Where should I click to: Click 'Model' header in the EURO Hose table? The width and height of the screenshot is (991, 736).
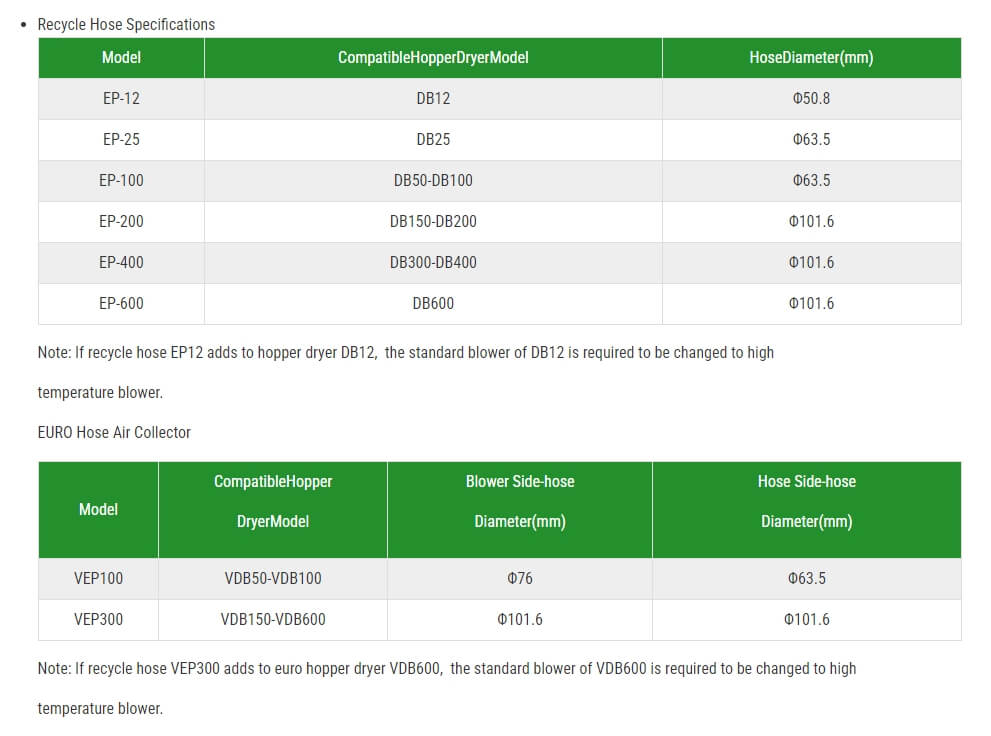[x=99, y=510]
